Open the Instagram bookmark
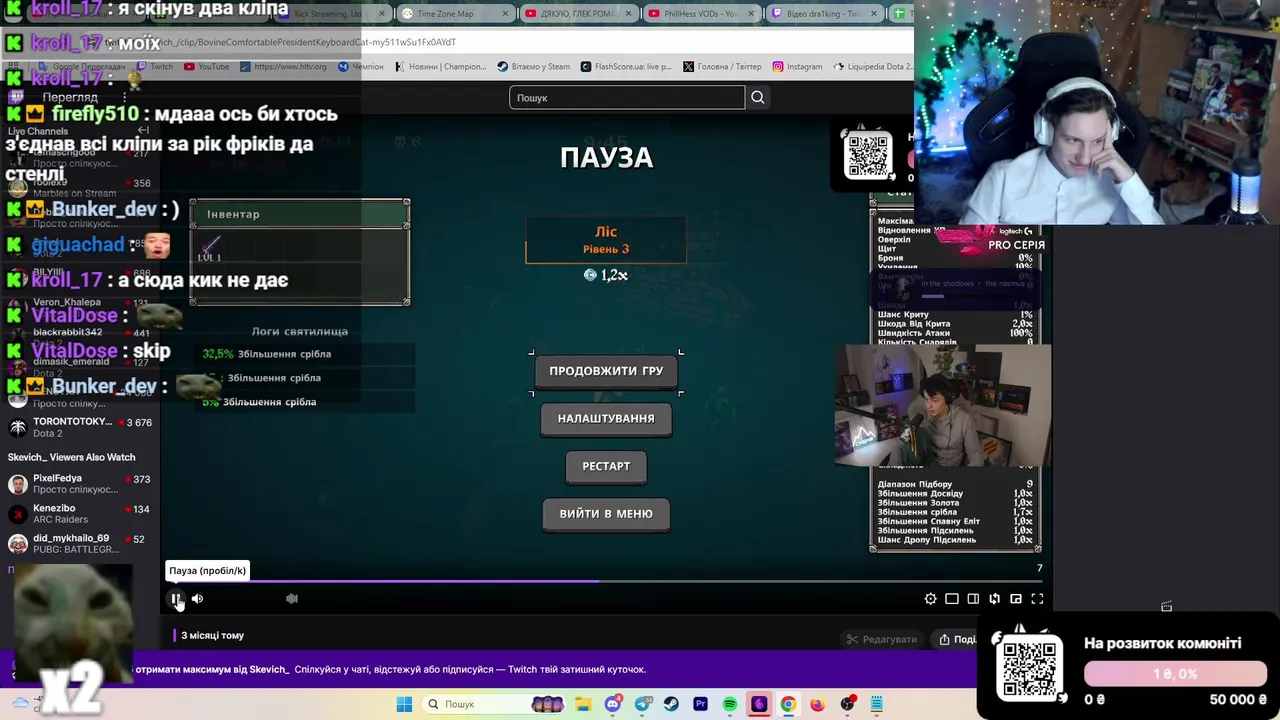The image size is (1280, 720). point(797,67)
